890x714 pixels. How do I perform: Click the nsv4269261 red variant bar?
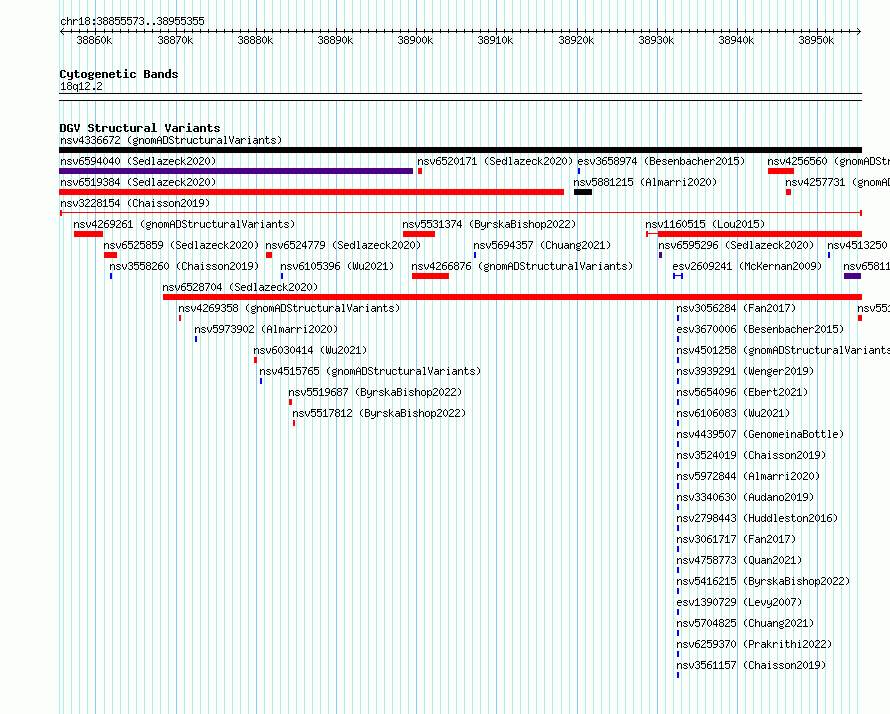click(89, 234)
